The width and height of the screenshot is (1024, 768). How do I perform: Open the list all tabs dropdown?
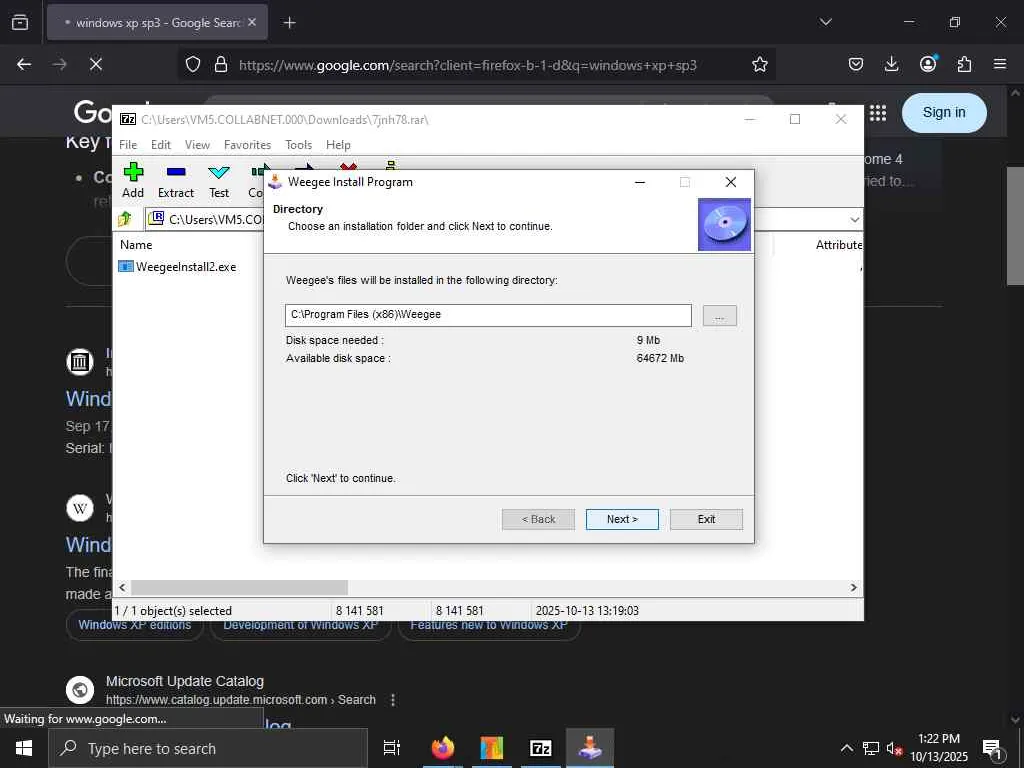pyautogui.click(x=825, y=22)
